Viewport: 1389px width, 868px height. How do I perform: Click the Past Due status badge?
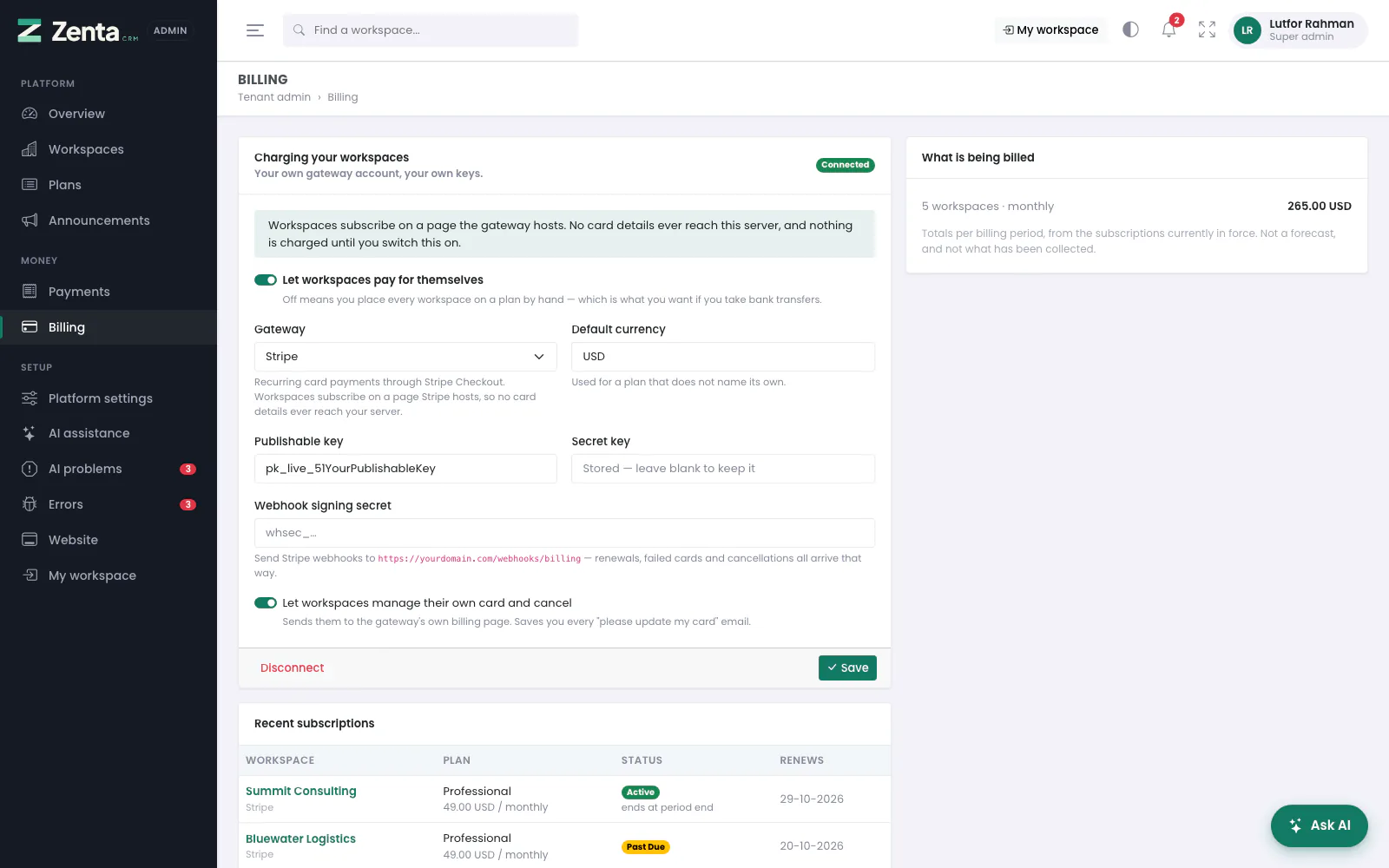tap(646, 847)
